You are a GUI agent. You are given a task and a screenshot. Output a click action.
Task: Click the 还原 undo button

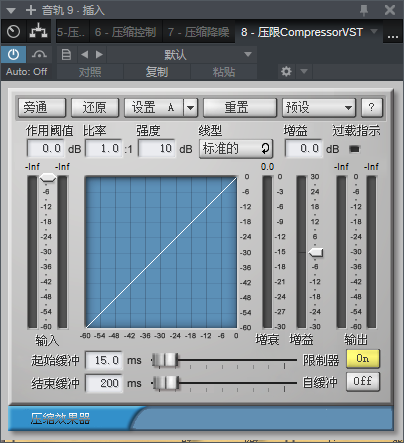pos(95,108)
